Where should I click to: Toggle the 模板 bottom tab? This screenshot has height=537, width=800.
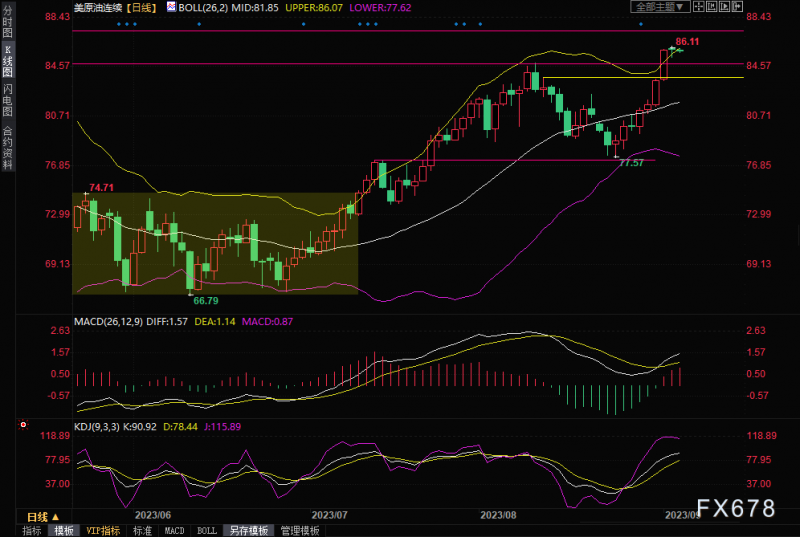tap(64, 531)
